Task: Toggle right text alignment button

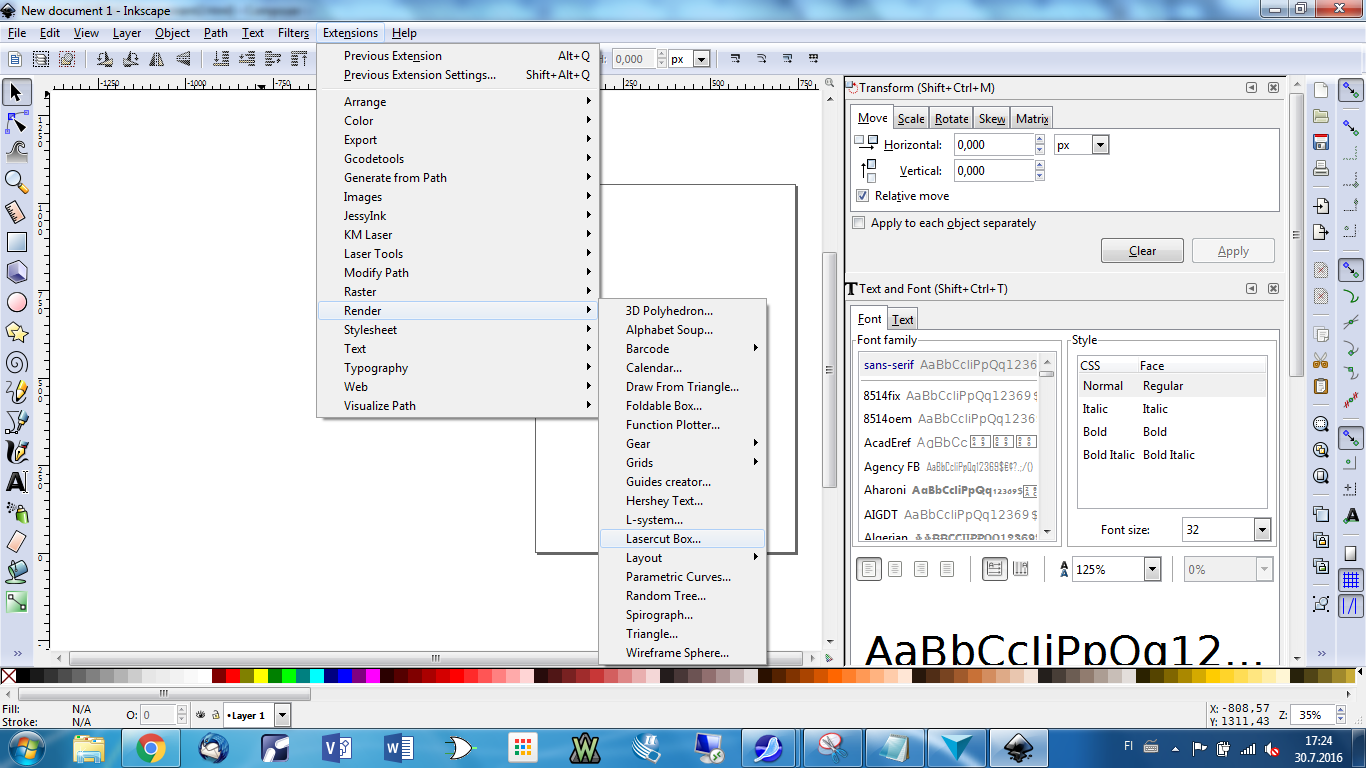Action: tap(921, 569)
